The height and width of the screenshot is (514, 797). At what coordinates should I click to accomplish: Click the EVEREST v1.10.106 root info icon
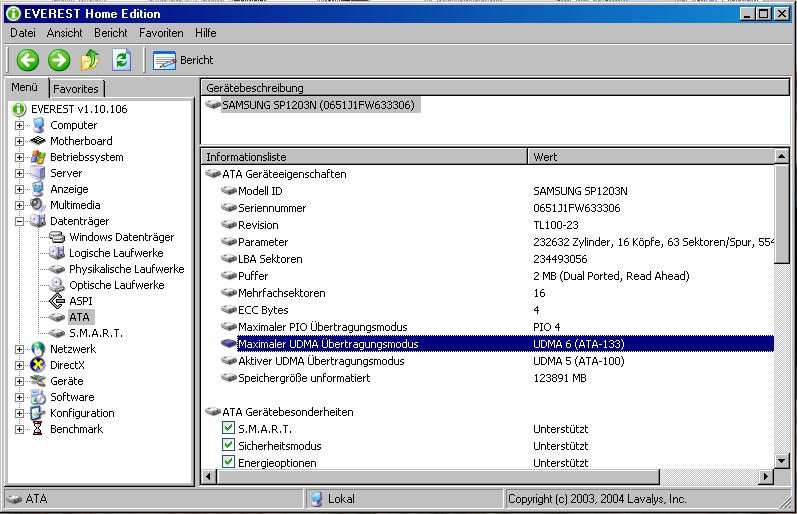[19, 109]
